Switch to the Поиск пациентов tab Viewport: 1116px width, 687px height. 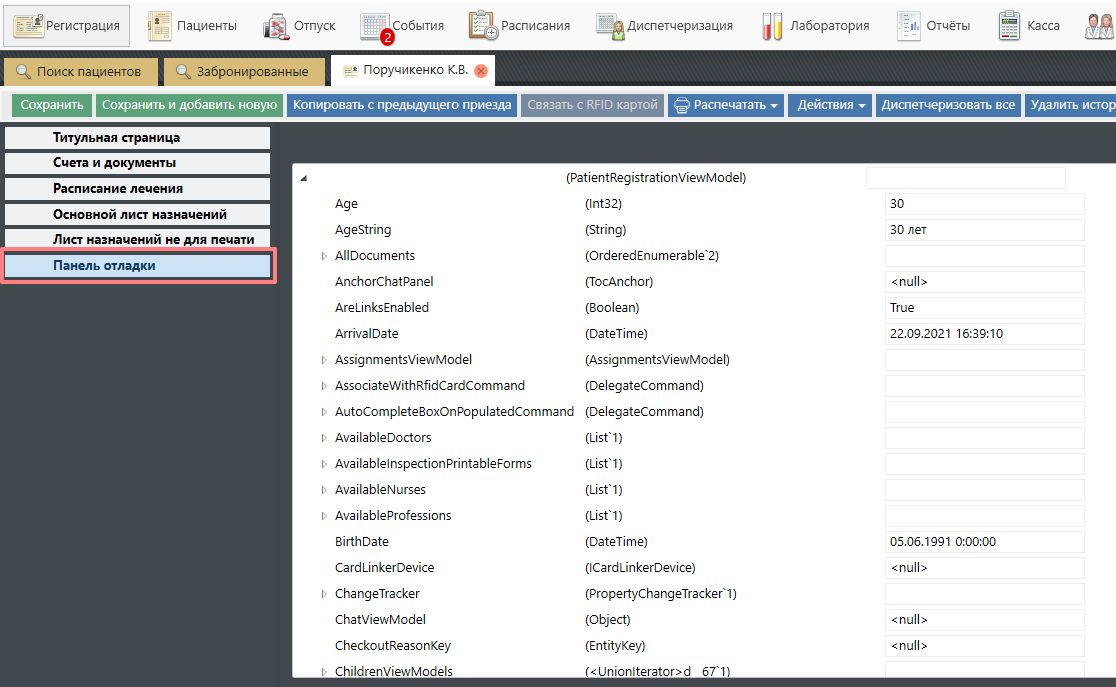click(80, 72)
